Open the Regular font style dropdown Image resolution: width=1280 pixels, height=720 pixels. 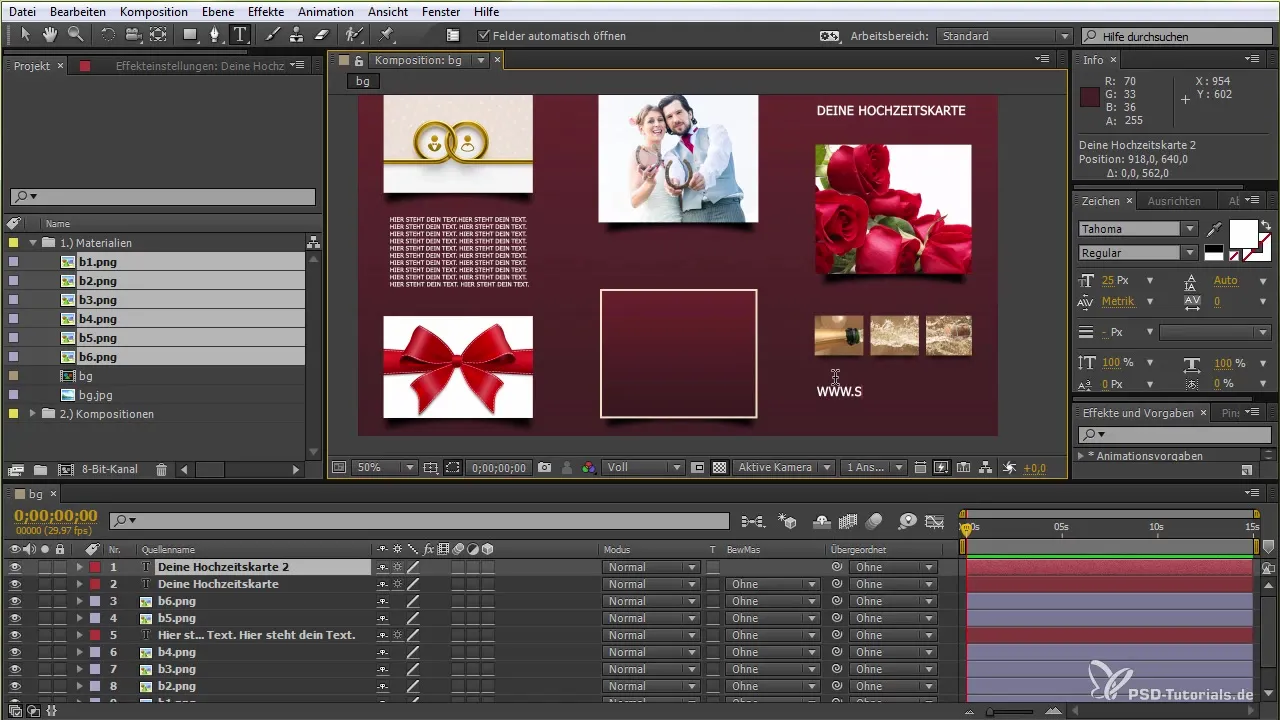click(1138, 253)
